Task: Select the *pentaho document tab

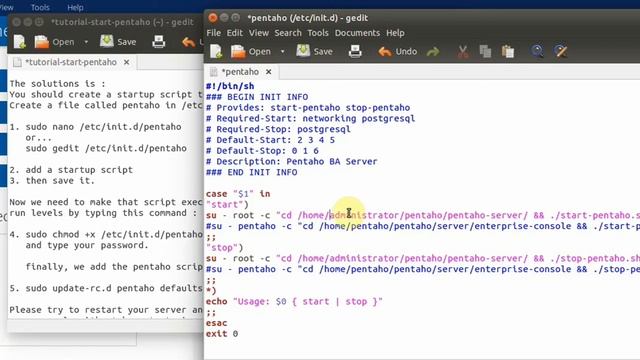Action: 240,72
